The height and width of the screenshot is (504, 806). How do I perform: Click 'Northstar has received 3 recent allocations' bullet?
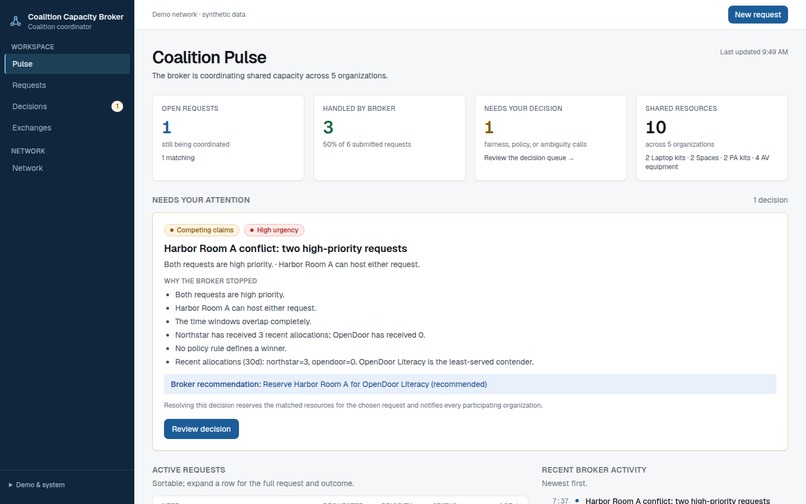[300, 335]
